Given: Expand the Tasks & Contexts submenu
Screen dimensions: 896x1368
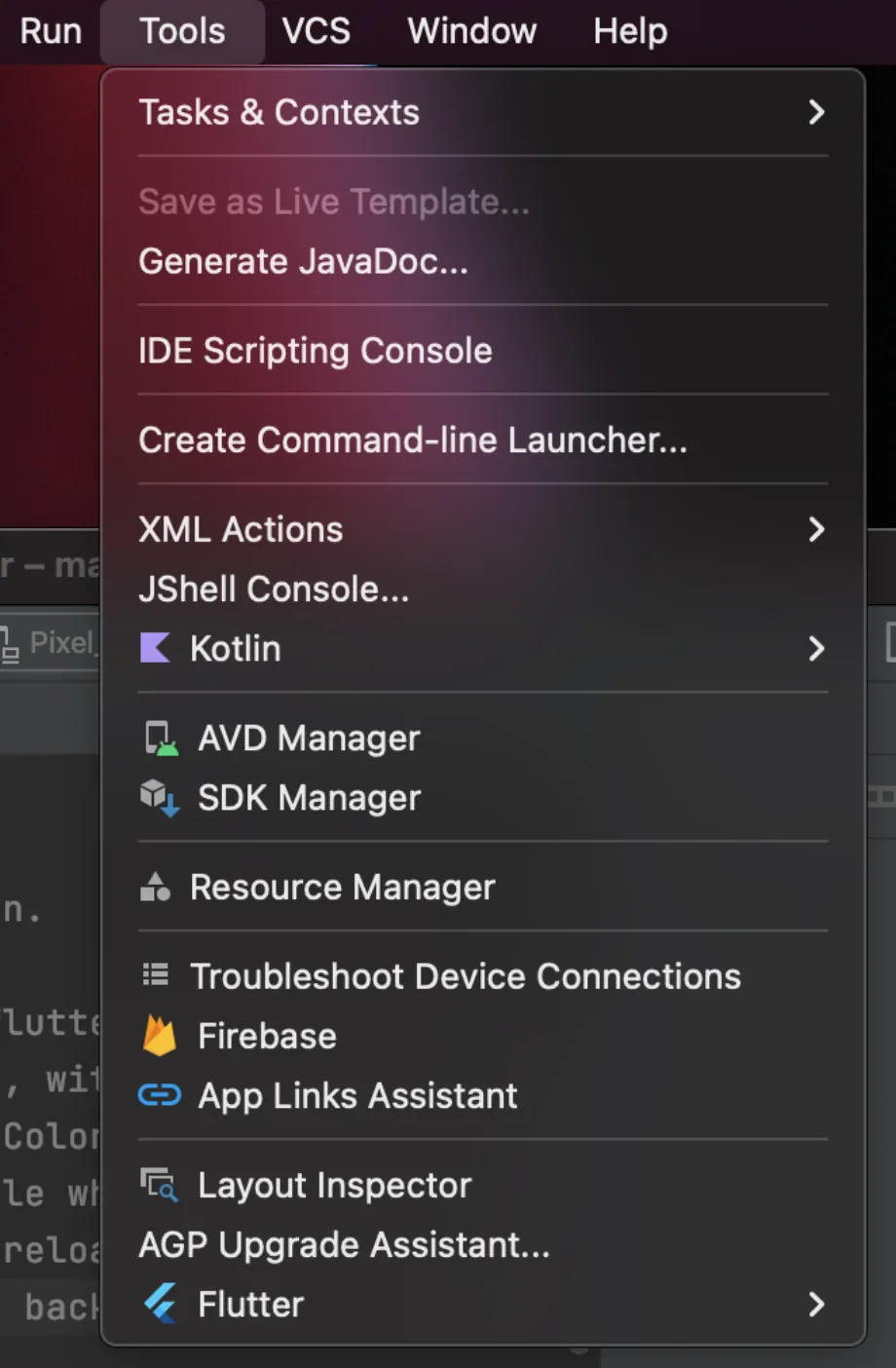Looking at the screenshot, I should [x=483, y=112].
